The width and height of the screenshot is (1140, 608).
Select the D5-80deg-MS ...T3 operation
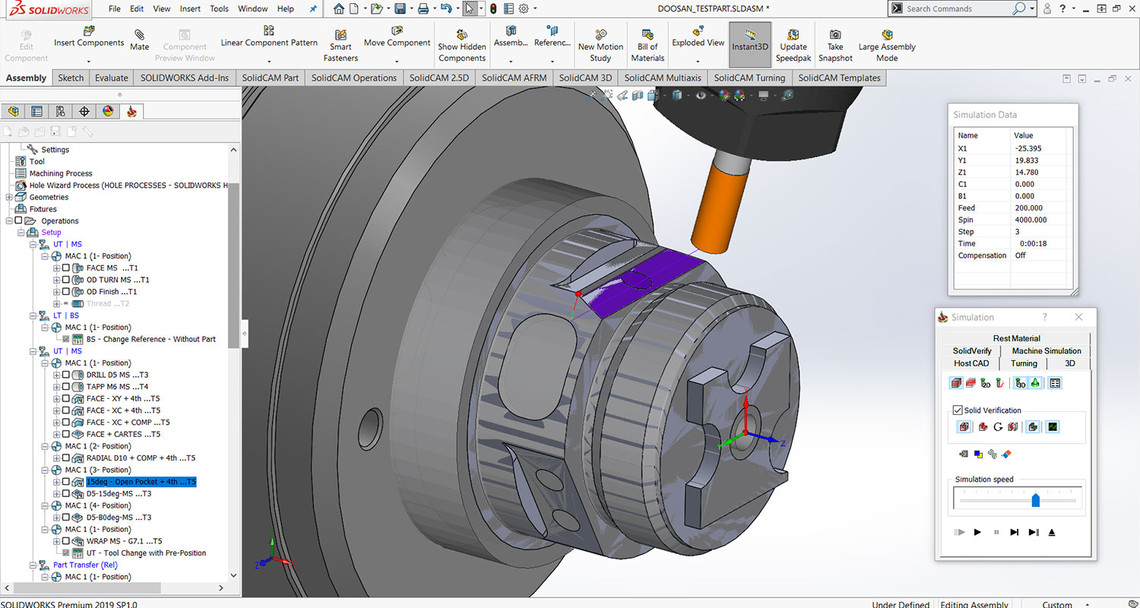coord(119,518)
